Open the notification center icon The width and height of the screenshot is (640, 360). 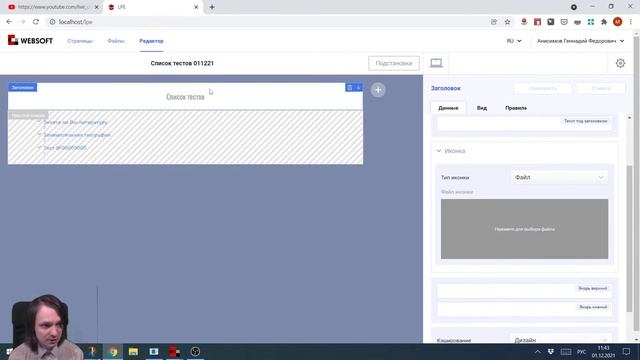pyautogui.click(x=626, y=351)
